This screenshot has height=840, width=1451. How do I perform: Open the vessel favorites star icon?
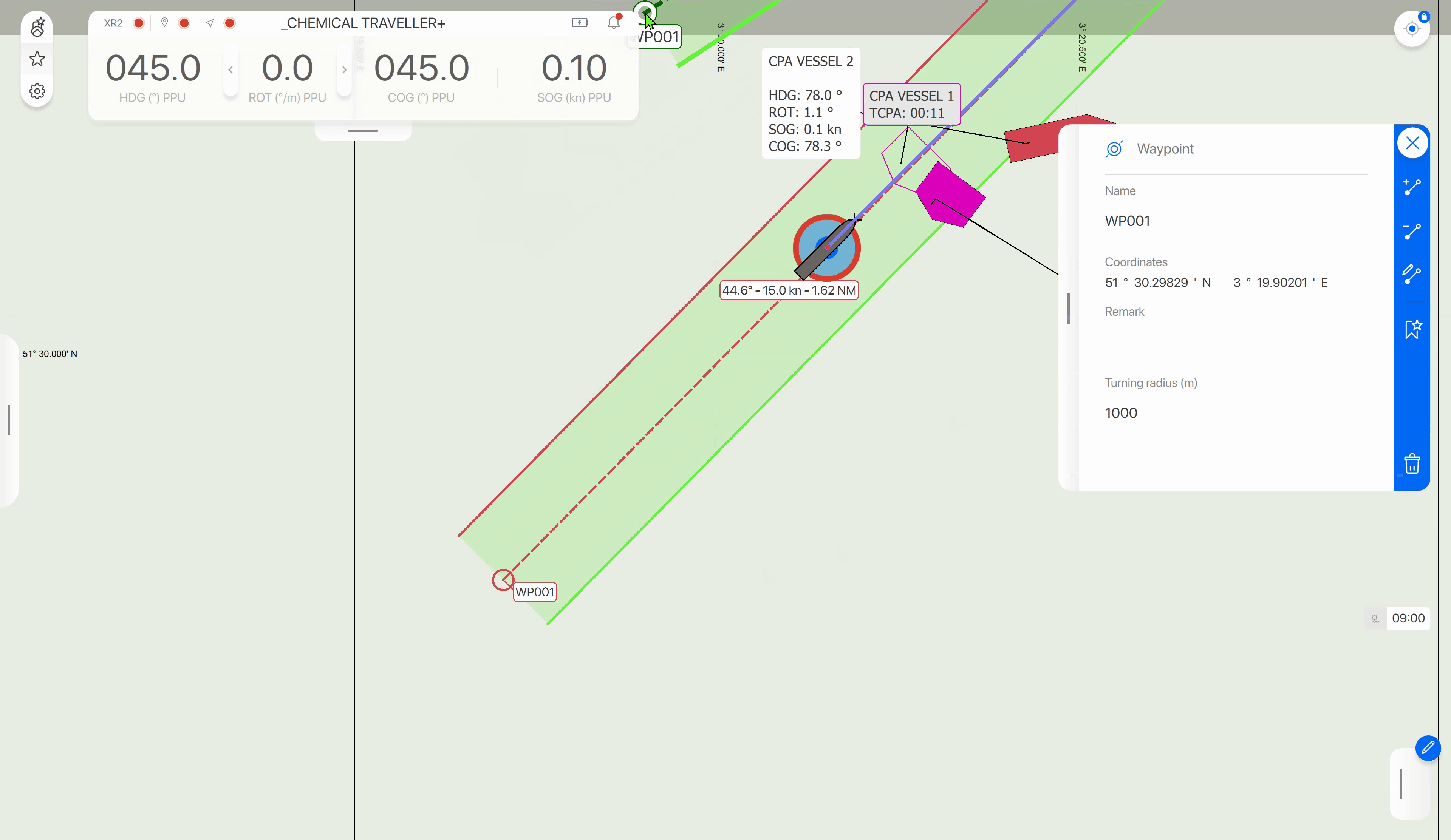[x=37, y=59]
